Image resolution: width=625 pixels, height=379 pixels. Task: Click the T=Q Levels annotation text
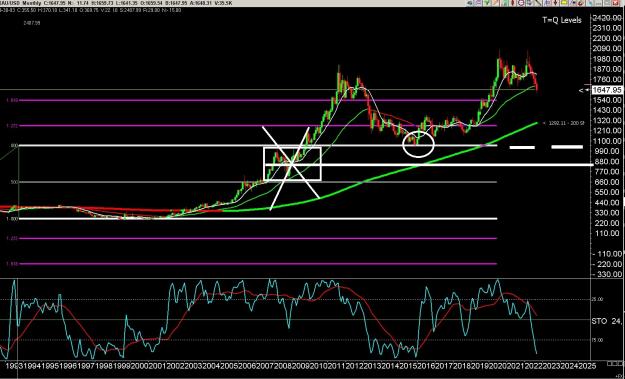561,20
